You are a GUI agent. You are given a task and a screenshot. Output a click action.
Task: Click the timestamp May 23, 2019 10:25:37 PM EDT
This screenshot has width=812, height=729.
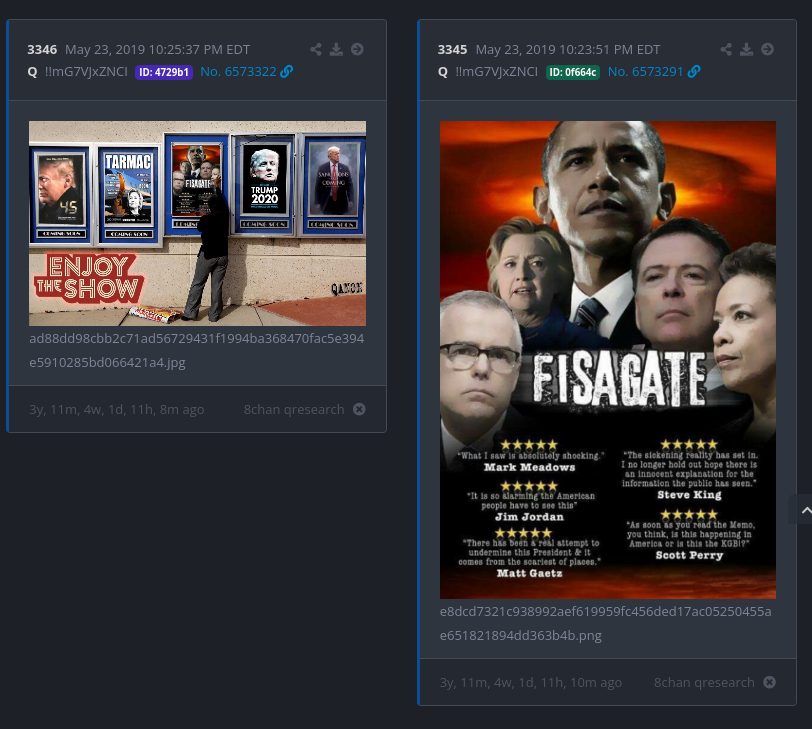(157, 50)
